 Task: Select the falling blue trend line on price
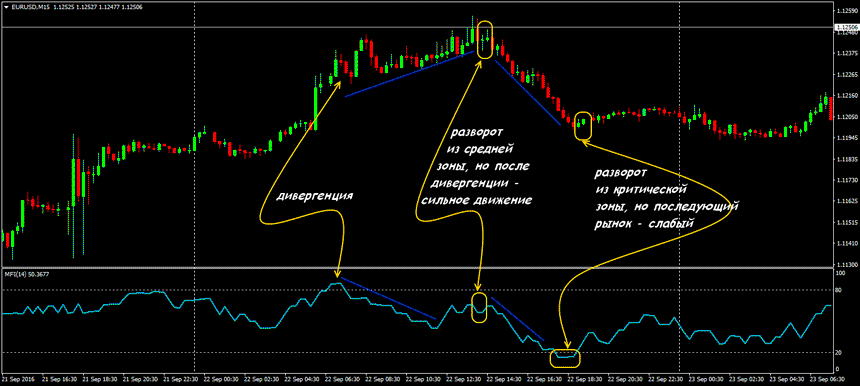click(x=528, y=92)
